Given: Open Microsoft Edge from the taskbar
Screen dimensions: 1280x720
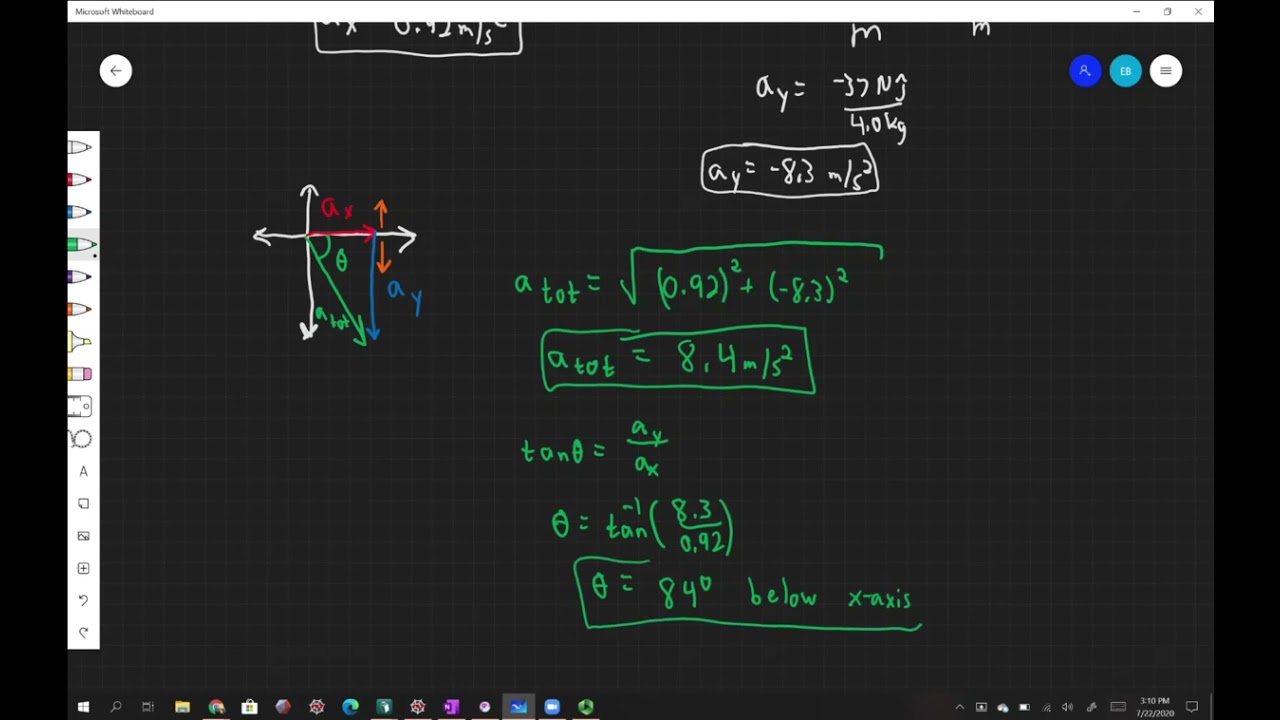Looking at the screenshot, I should tap(350, 707).
